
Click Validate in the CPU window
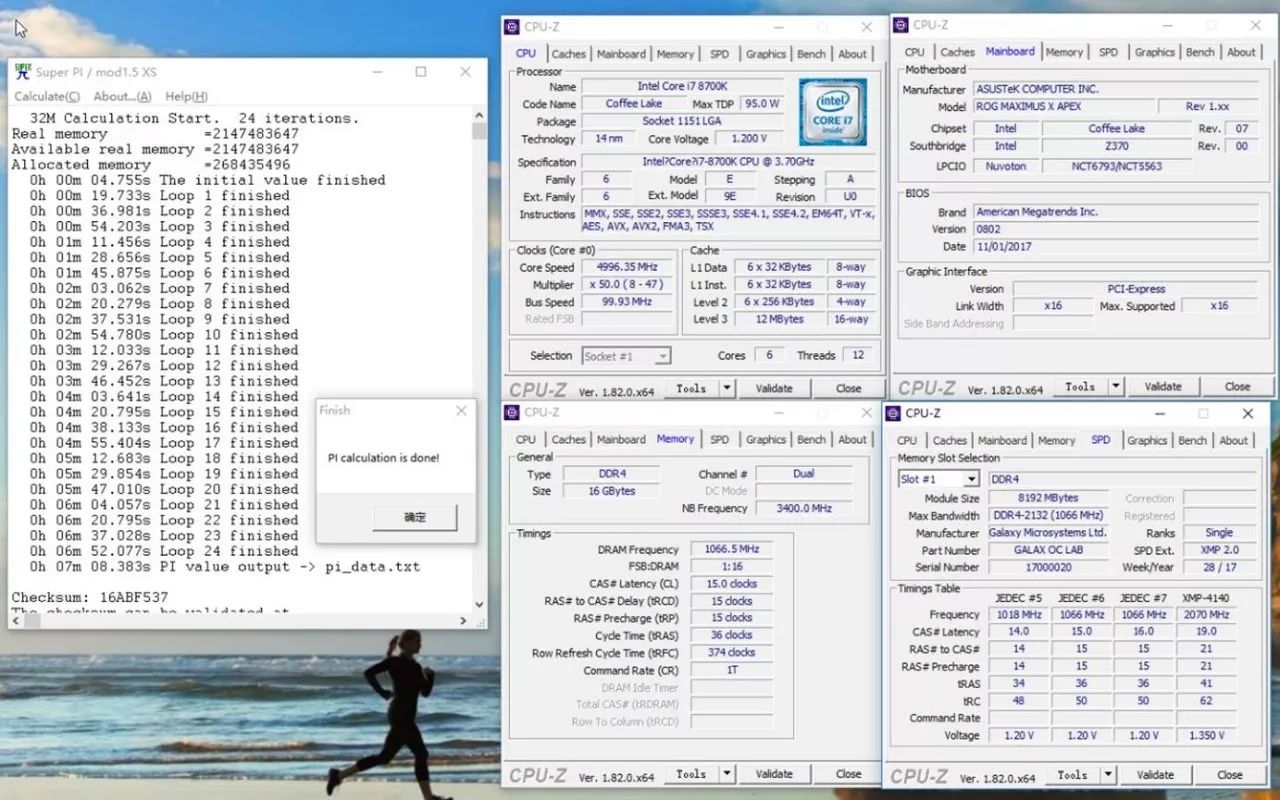[774, 388]
